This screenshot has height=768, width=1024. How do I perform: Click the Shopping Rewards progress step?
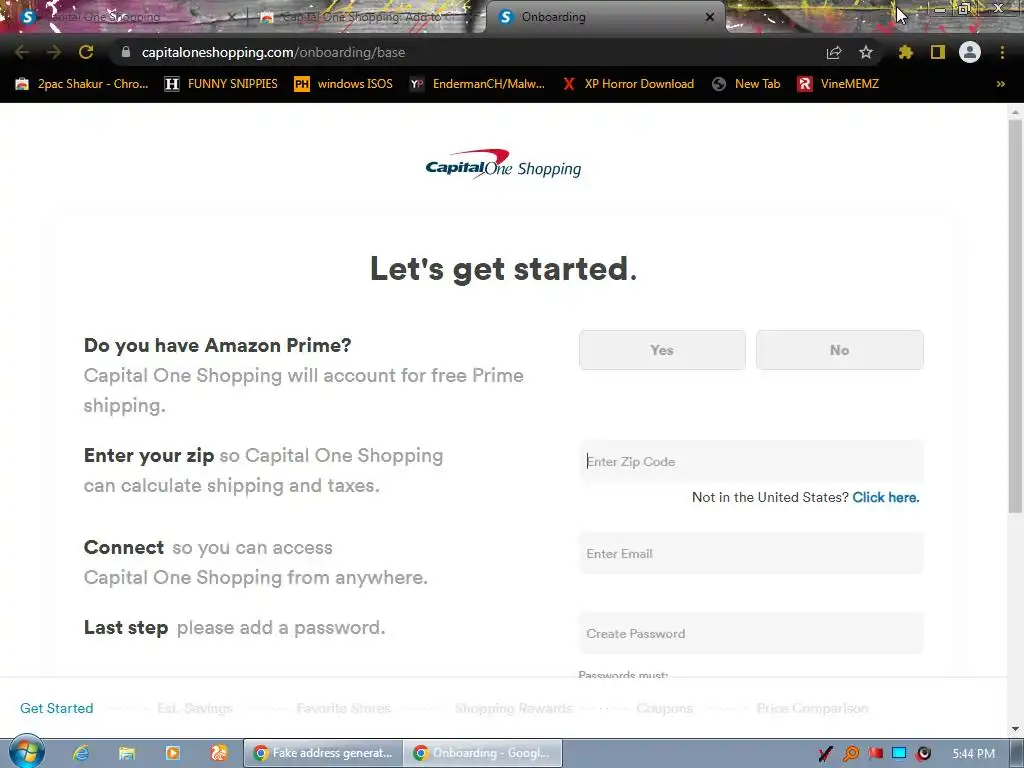(x=513, y=708)
